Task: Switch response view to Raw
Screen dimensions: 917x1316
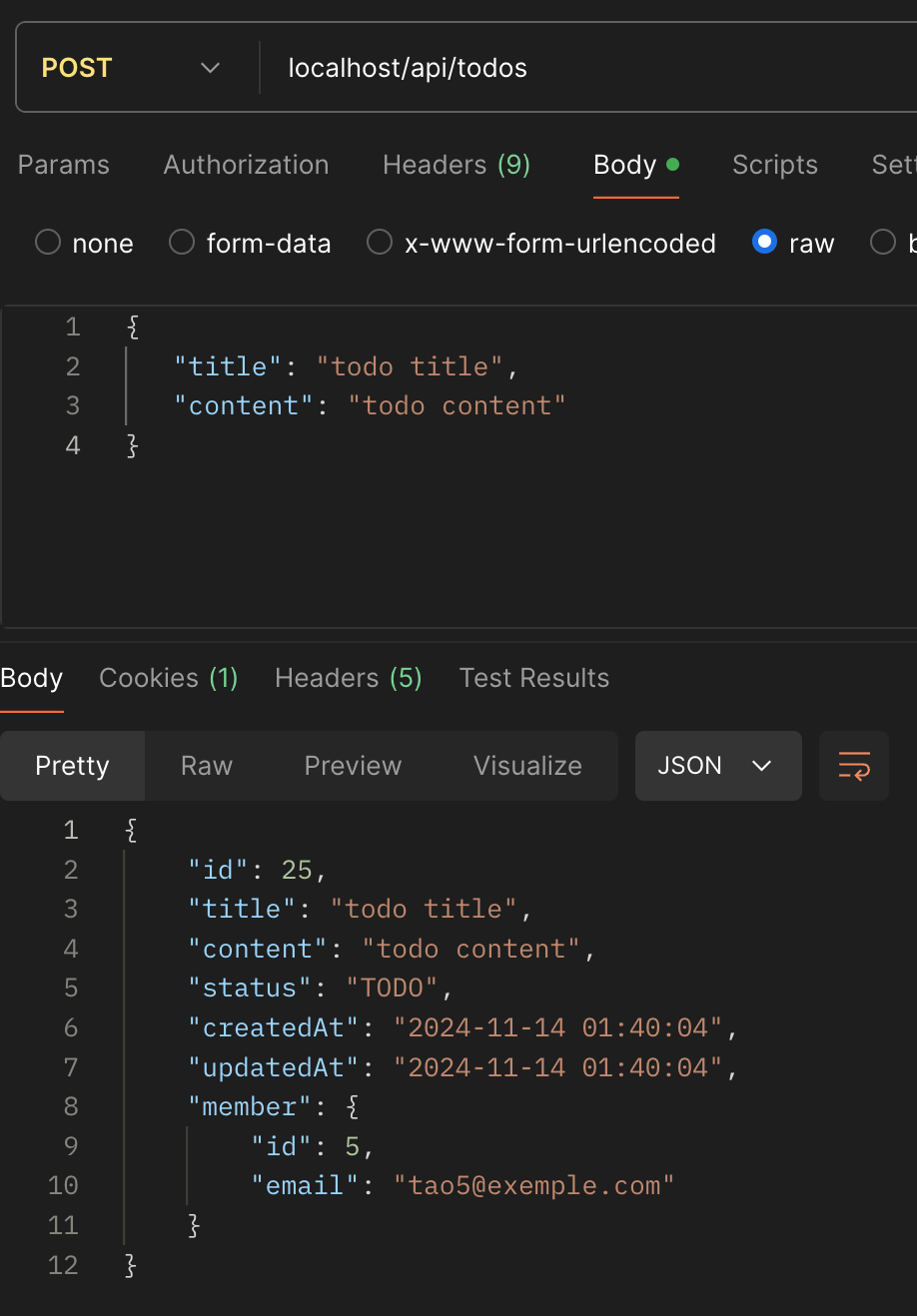Action: coord(207,766)
